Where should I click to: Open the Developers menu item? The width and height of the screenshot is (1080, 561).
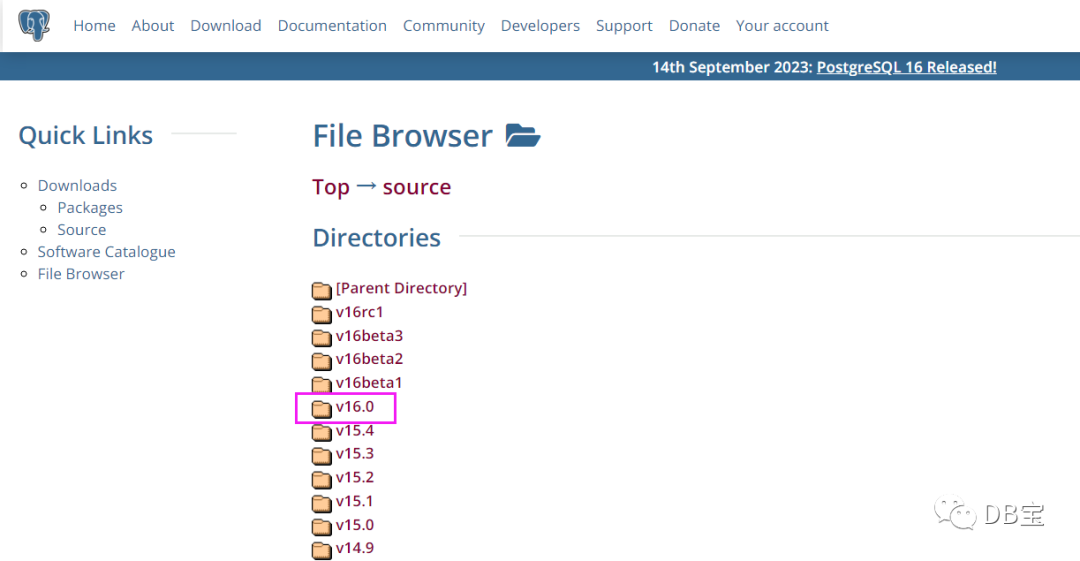point(540,26)
